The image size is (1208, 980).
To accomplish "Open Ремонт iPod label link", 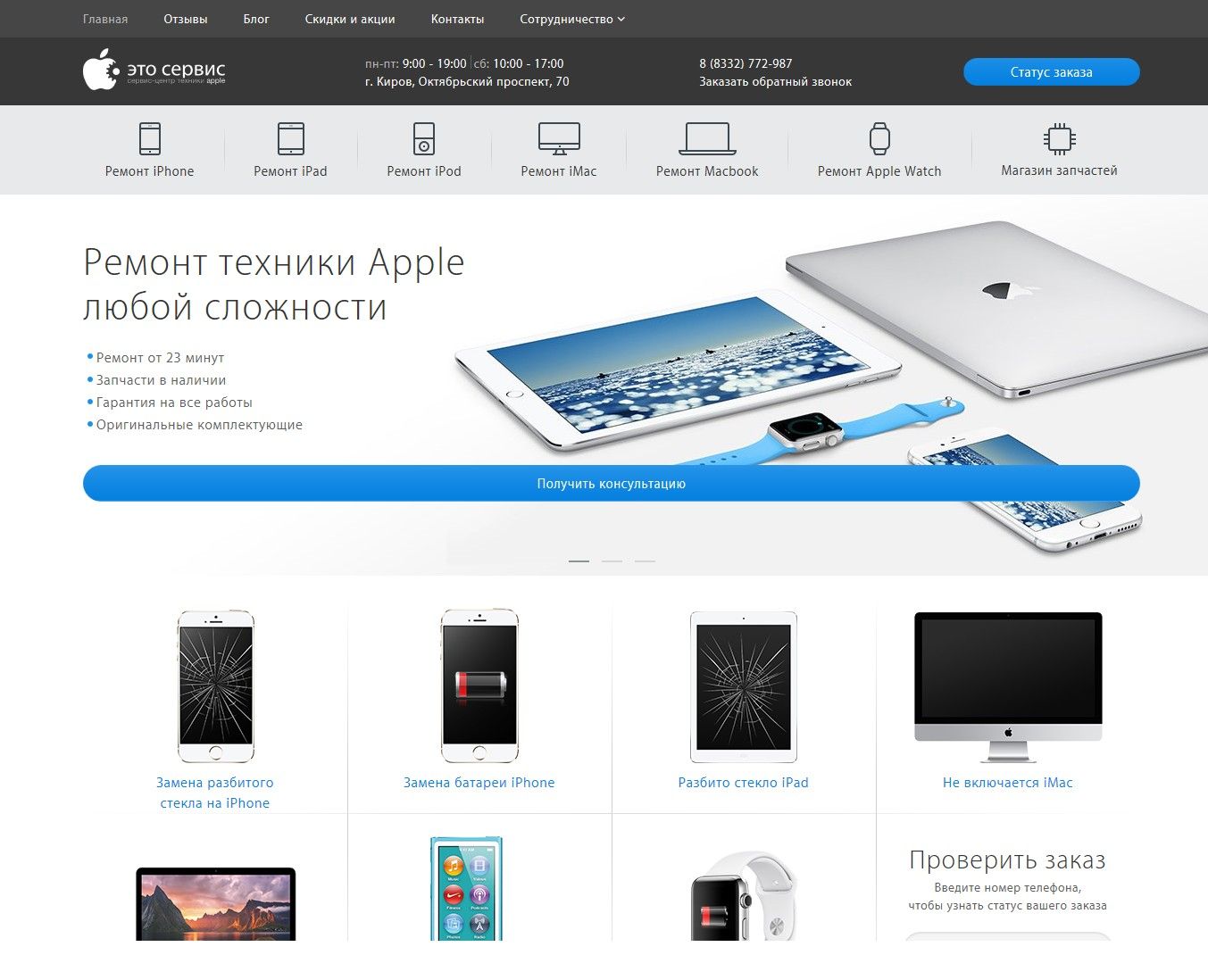I will [424, 171].
